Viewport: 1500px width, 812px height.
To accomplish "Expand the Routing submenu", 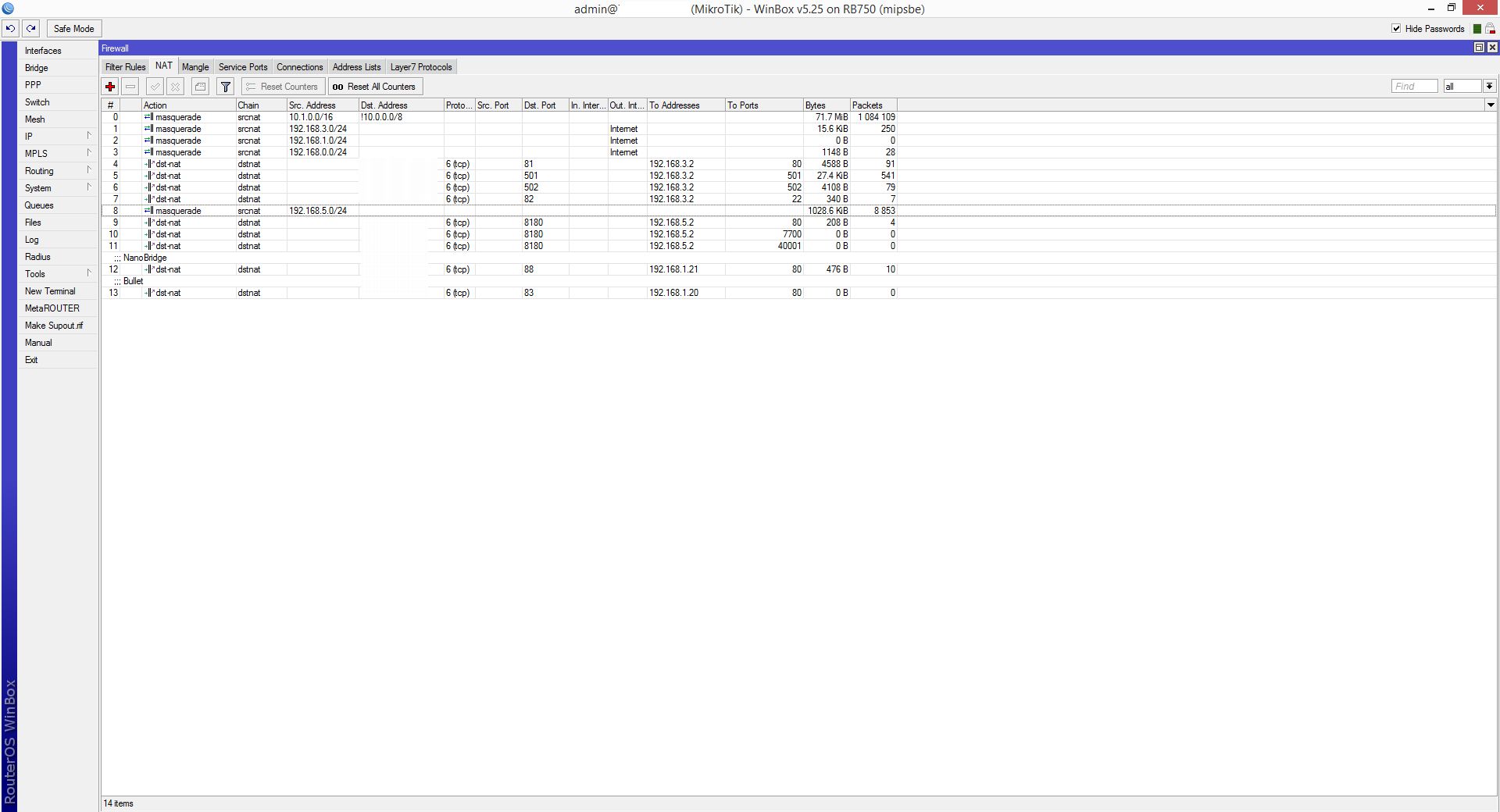I will 58,171.
